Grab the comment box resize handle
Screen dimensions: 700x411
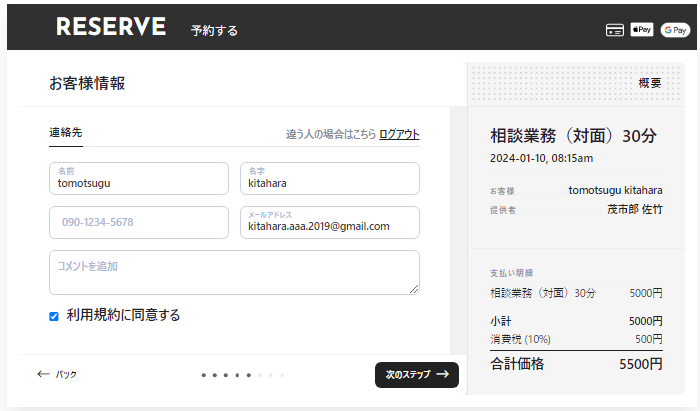click(414, 290)
